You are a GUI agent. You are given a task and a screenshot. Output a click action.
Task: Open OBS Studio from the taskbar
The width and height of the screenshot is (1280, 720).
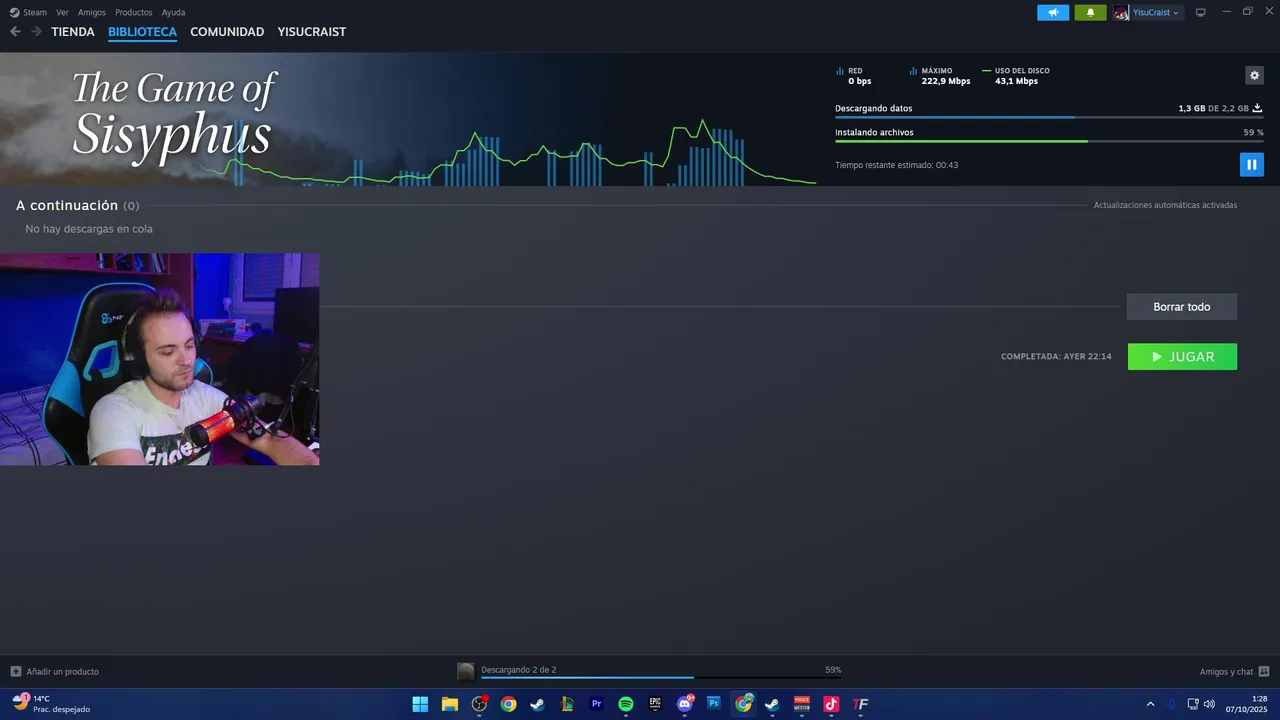[x=479, y=704]
